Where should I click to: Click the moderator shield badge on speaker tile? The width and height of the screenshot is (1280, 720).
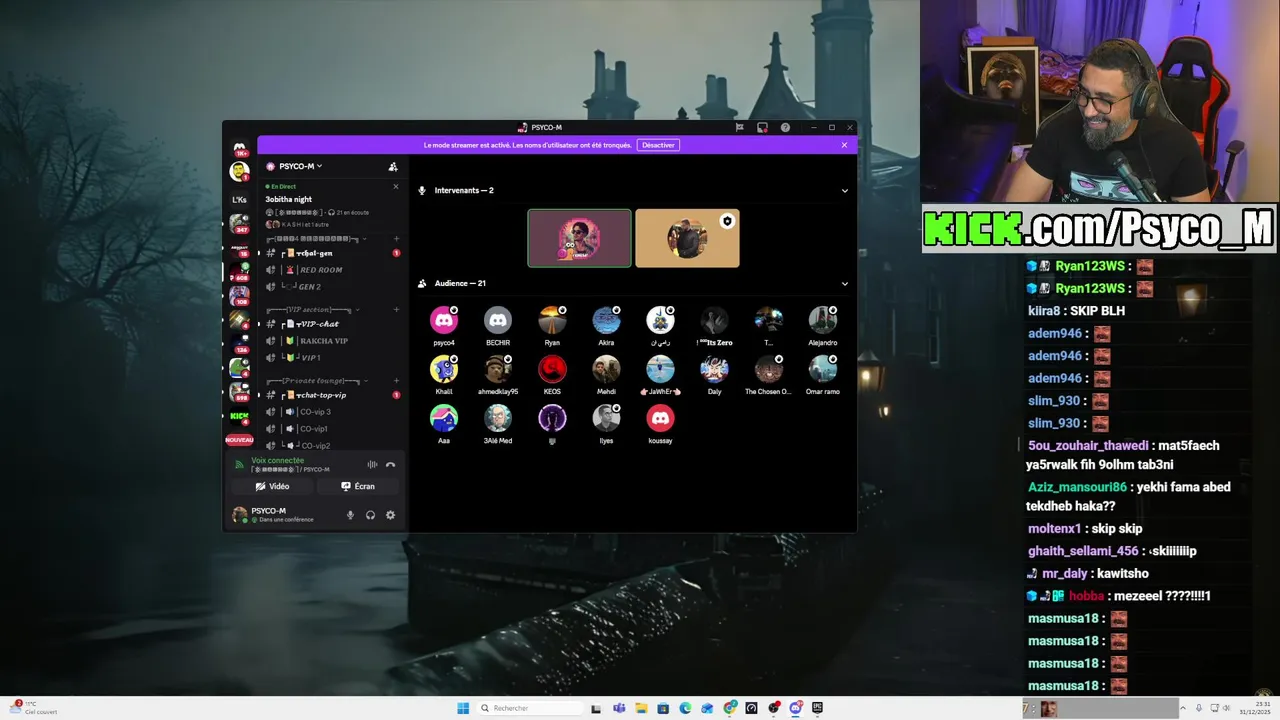pos(727,221)
